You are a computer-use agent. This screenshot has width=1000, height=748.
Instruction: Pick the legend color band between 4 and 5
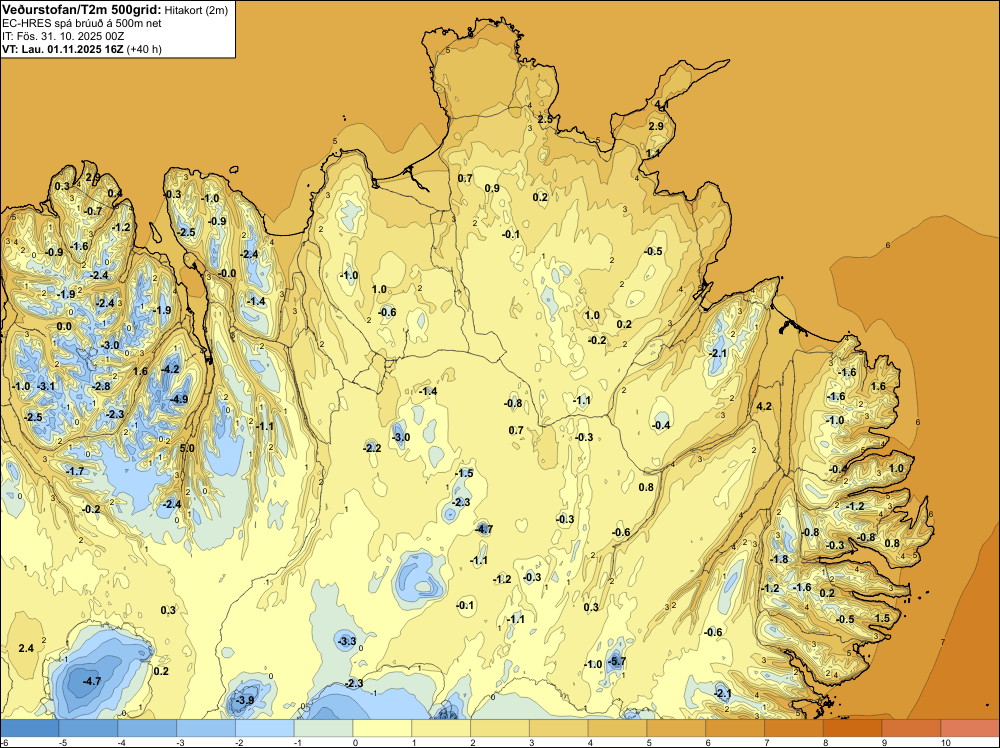[617, 728]
